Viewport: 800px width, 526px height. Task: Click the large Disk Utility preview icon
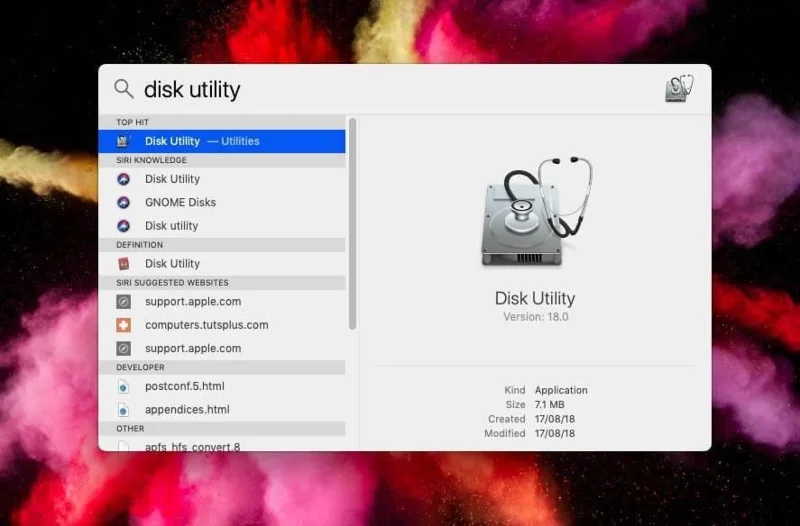535,211
